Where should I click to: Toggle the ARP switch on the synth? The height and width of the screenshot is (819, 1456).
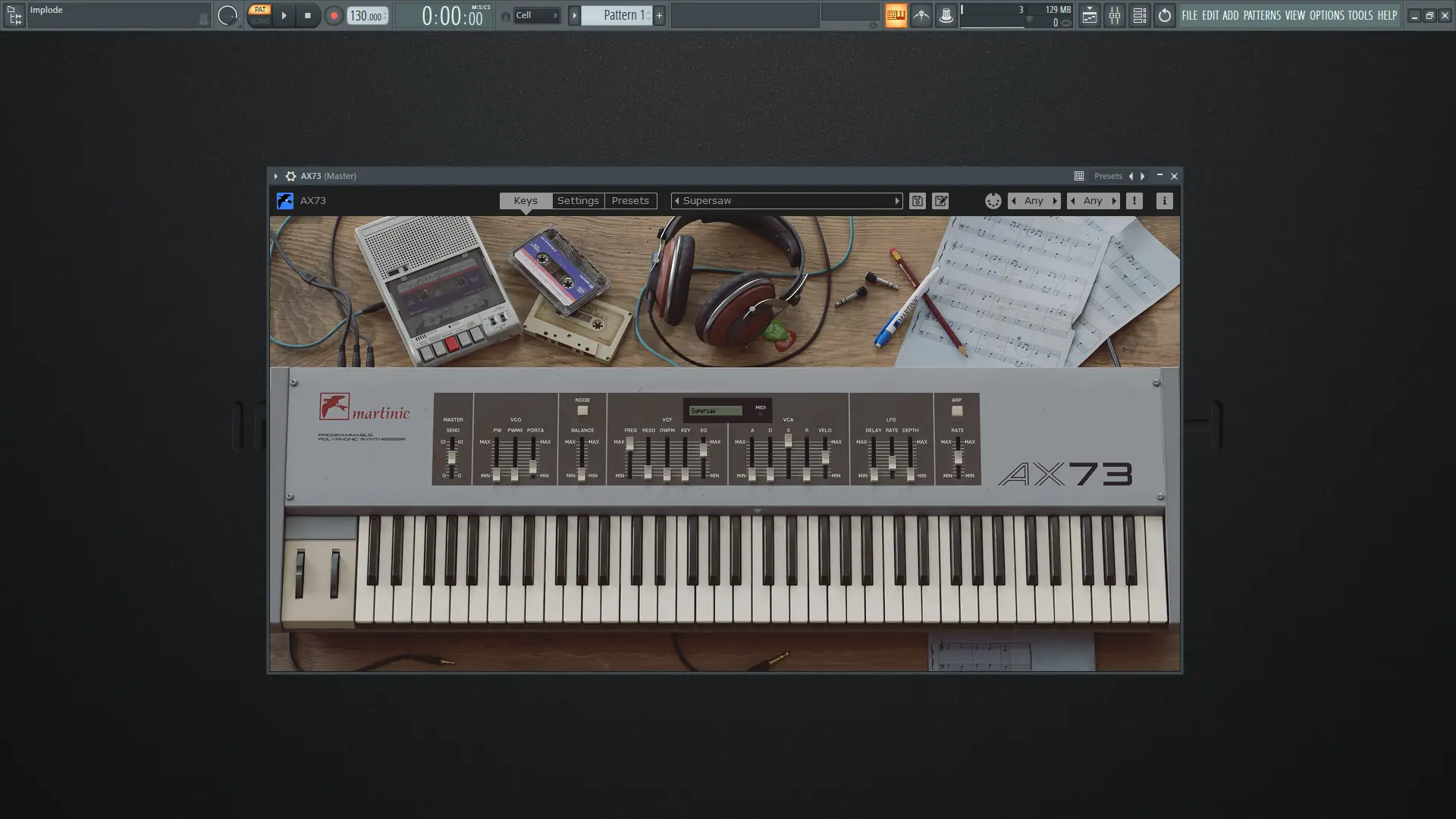click(957, 410)
